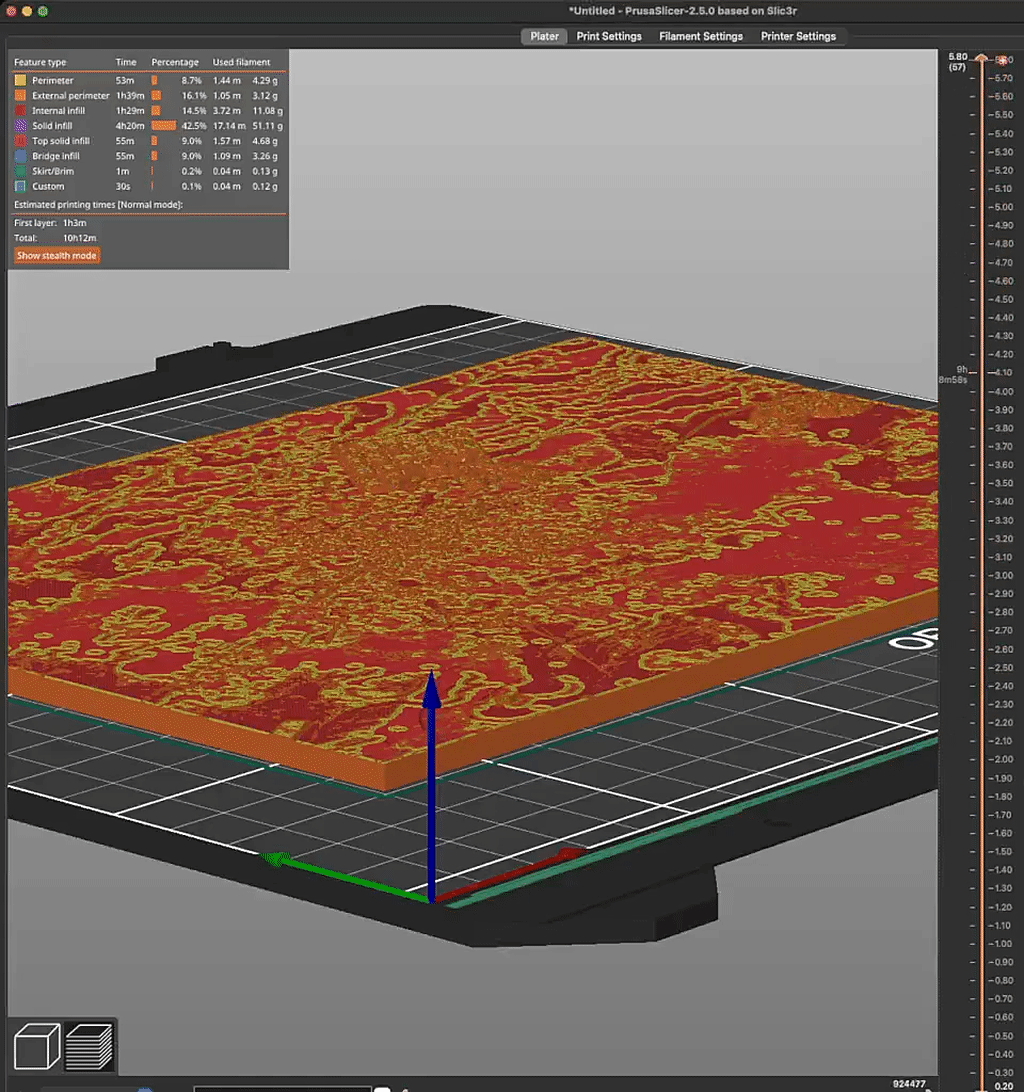
Task: Switch to 3D editor view cube icon
Action: click(x=37, y=1047)
